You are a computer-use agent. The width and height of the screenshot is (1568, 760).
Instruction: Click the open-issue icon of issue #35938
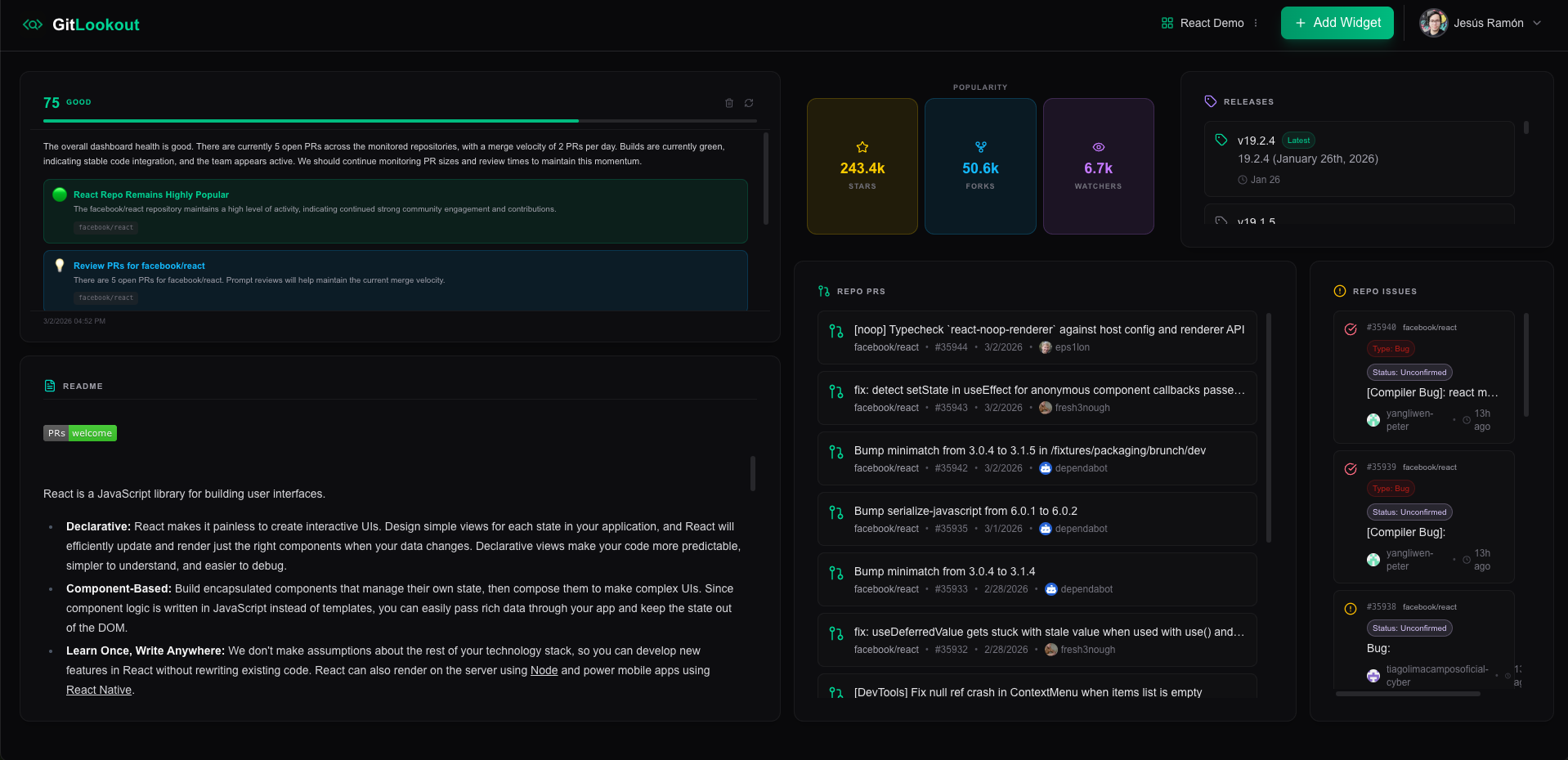[x=1351, y=609]
